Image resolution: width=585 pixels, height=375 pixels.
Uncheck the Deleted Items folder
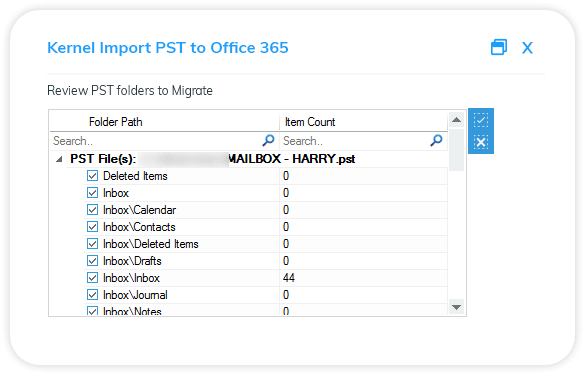pyautogui.click(x=92, y=176)
